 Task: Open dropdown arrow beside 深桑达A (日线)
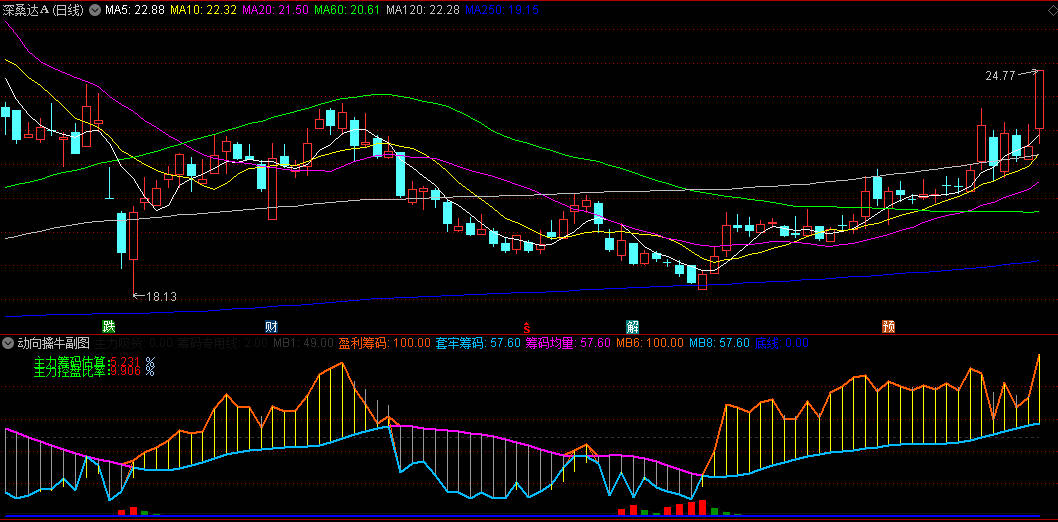click(94, 10)
